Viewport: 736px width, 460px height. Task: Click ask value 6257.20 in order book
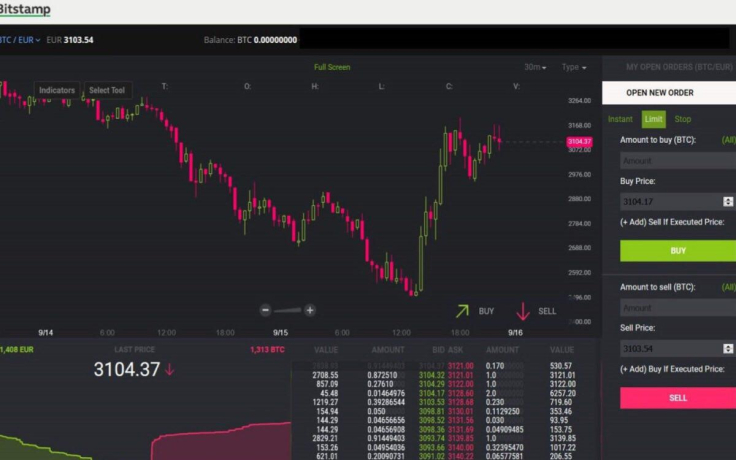coord(562,393)
